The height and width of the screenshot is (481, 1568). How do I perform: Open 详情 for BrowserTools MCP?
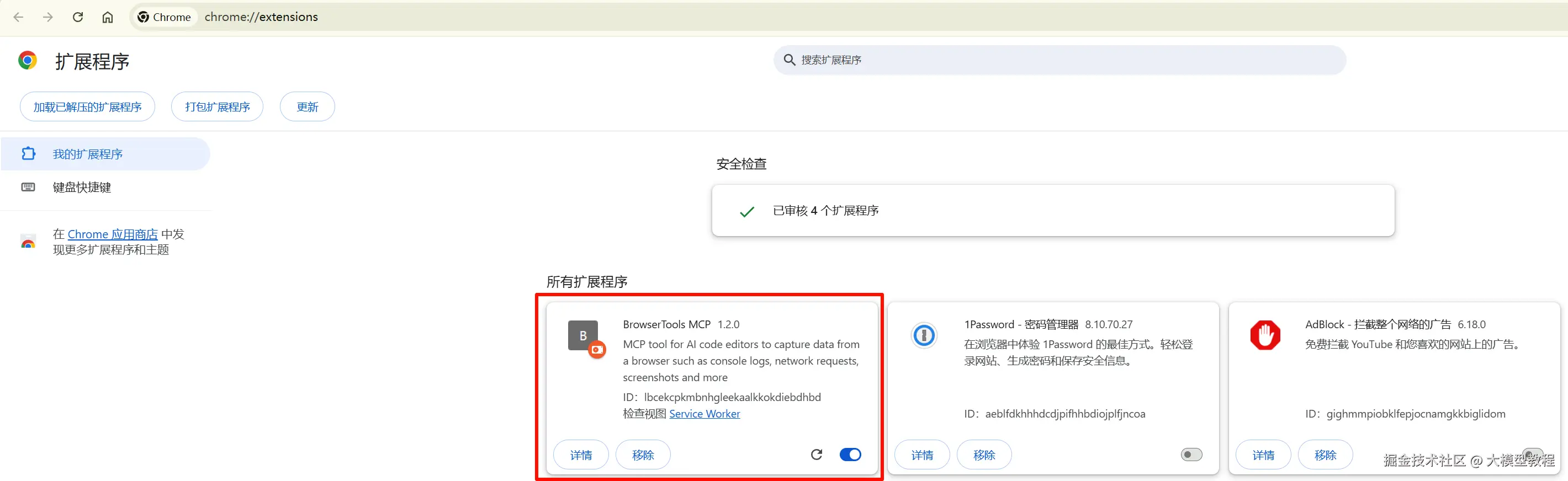tap(581, 455)
